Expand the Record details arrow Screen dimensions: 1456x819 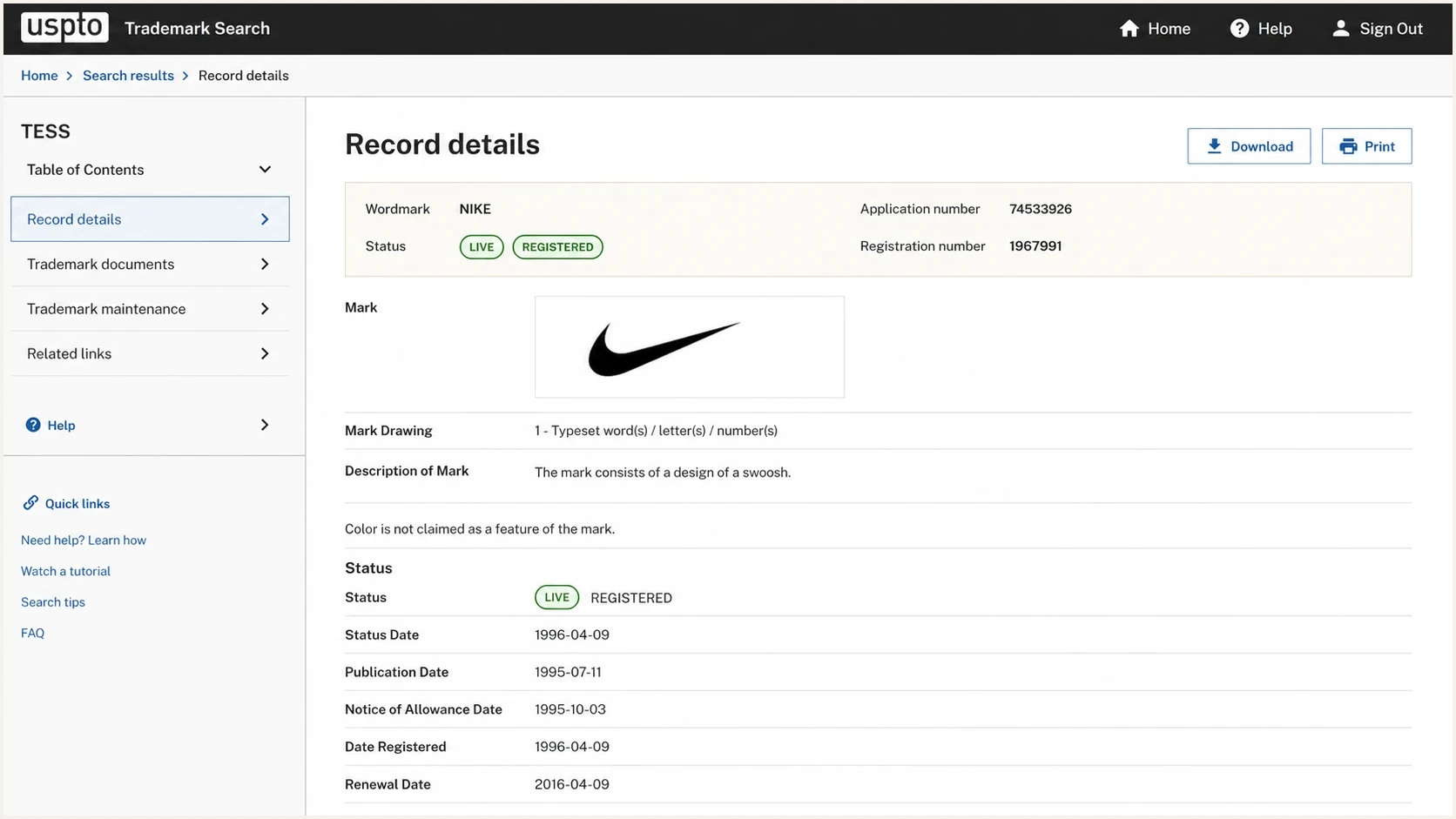point(265,219)
